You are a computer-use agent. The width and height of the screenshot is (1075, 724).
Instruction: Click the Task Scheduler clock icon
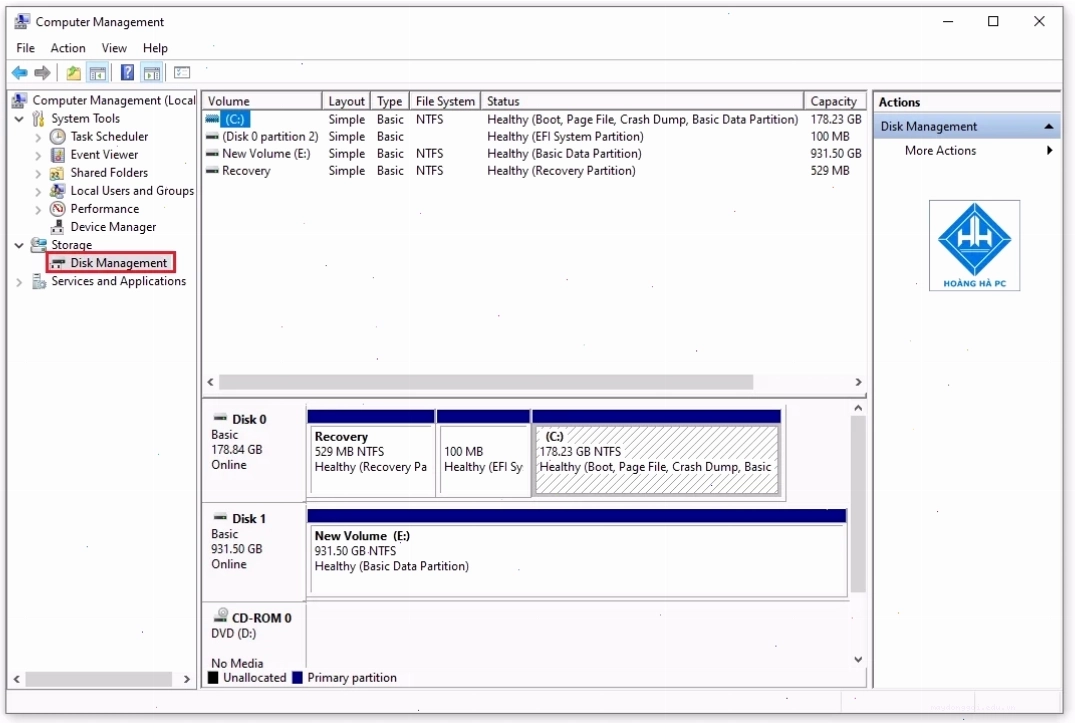58,136
